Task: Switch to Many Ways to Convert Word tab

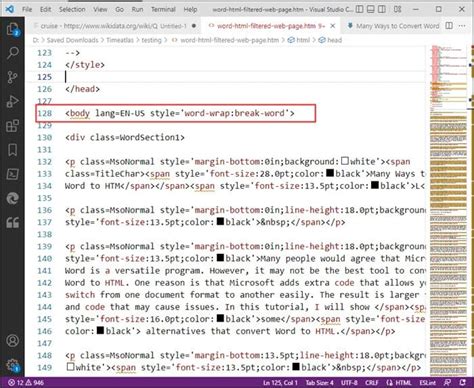Action: (393, 26)
